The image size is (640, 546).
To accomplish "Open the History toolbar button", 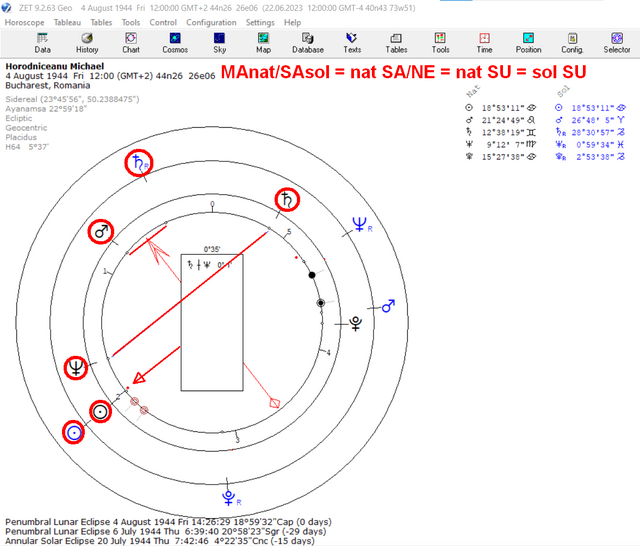I will tap(87, 43).
